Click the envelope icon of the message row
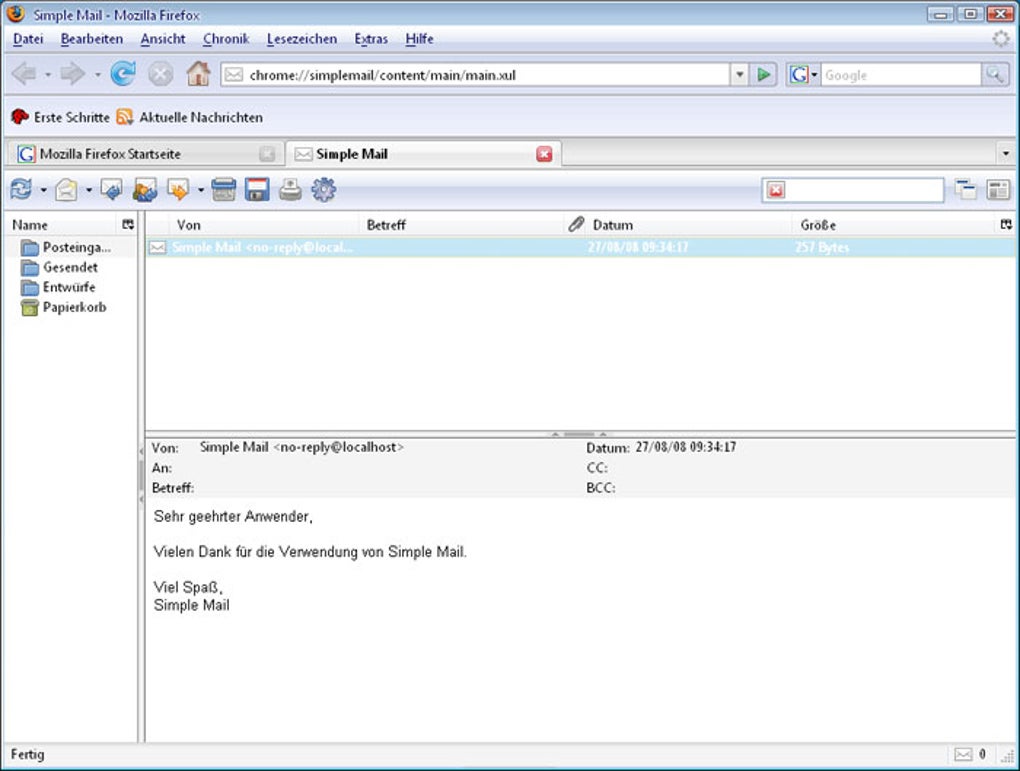 pyautogui.click(x=157, y=247)
